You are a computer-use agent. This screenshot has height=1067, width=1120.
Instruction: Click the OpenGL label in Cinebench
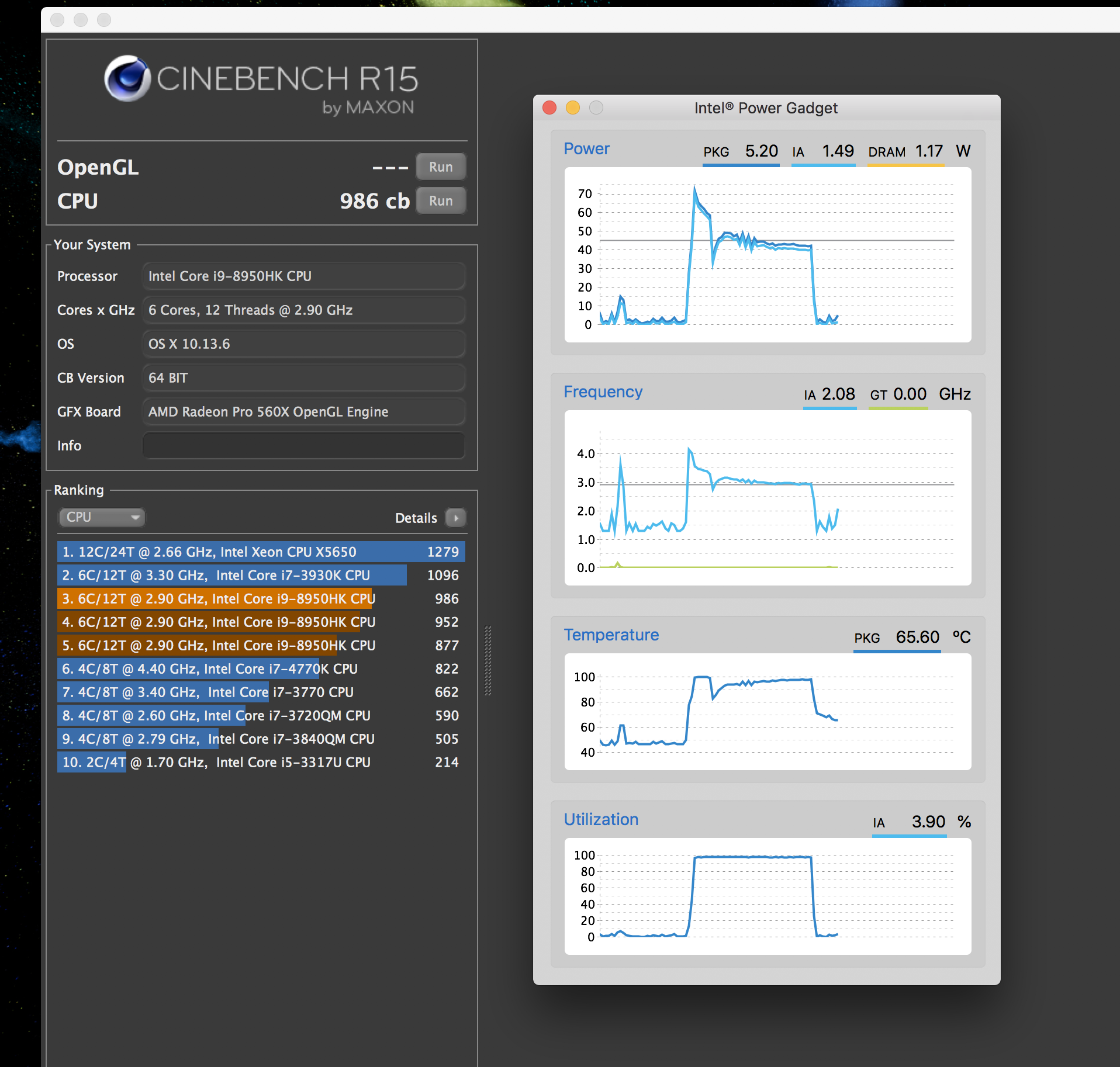click(98, 168)
